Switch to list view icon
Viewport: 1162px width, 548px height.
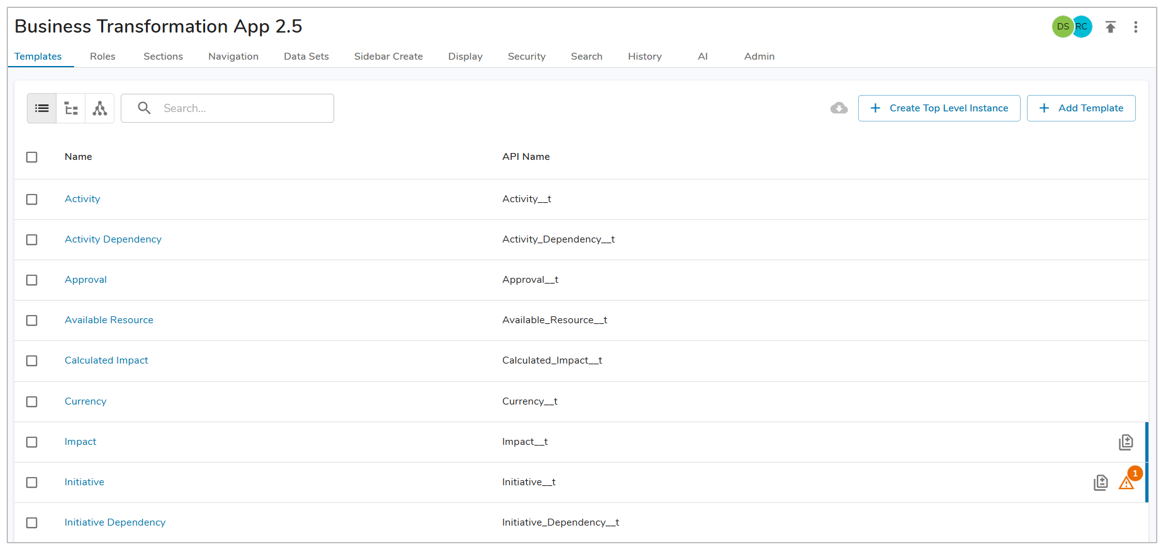pyautogui.click(x=42, y=108)
